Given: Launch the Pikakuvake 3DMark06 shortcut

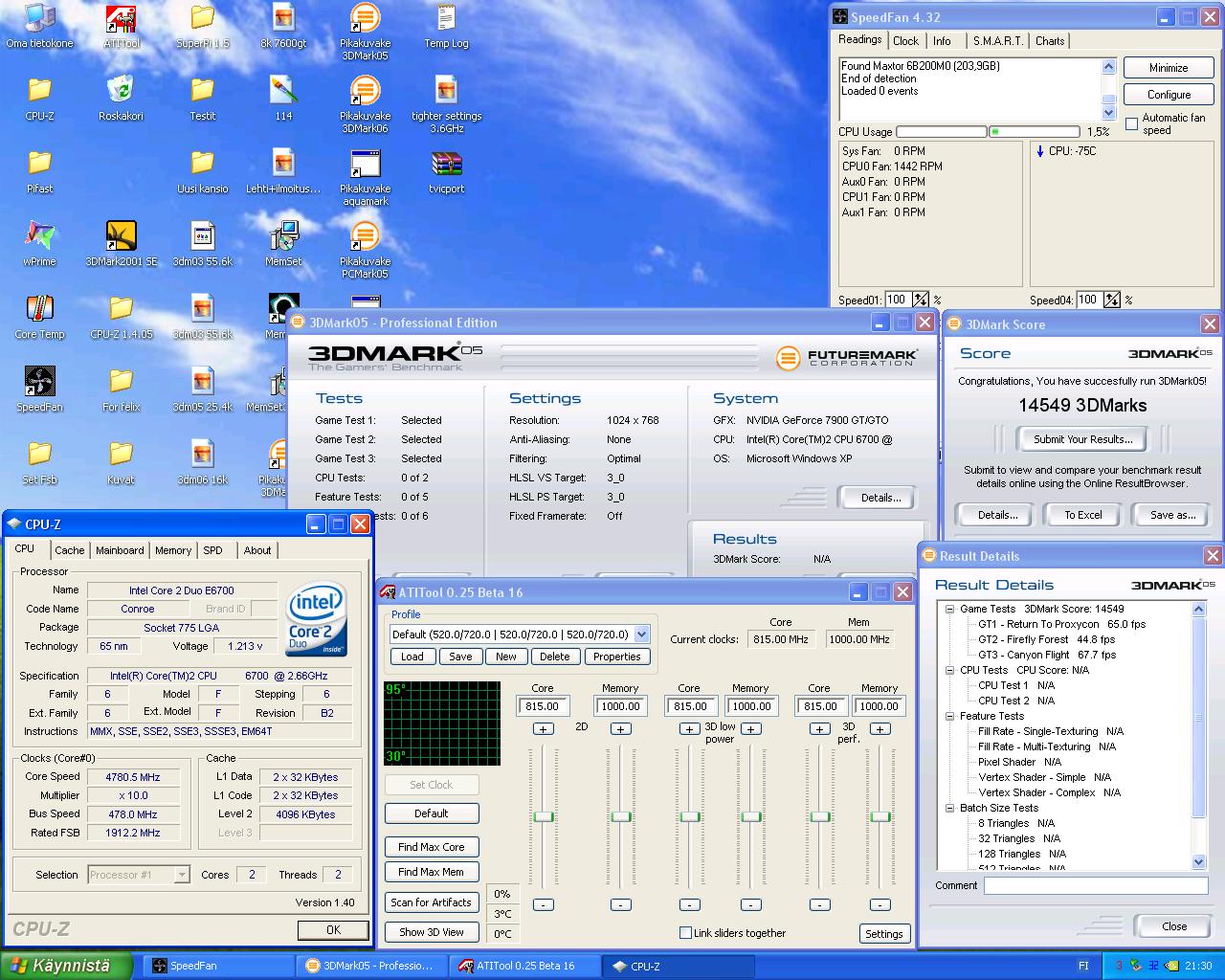Looking at the screenshot, I should [365, 105].
